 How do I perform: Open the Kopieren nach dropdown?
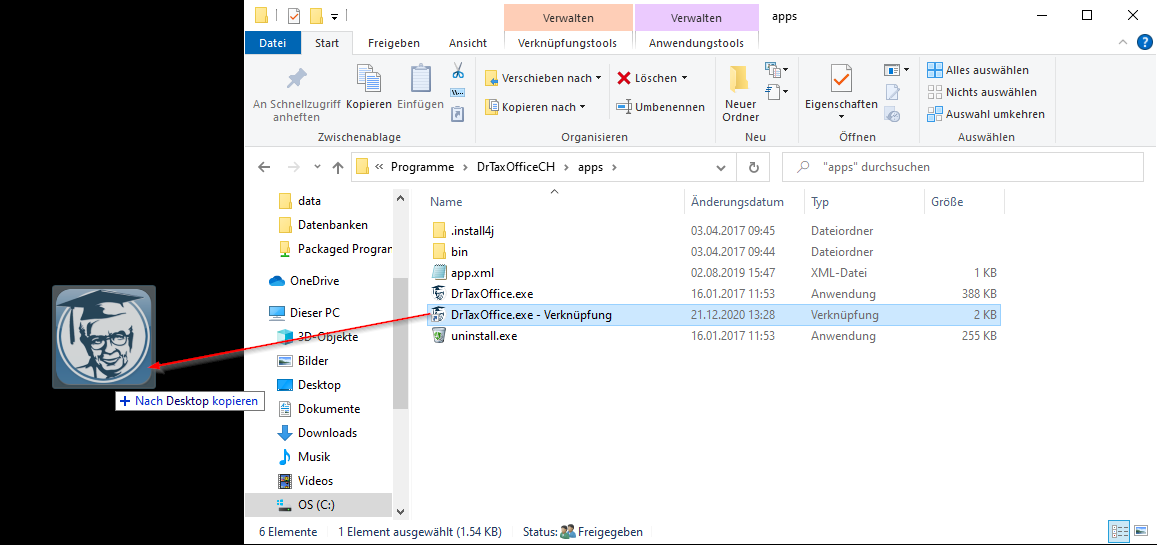[536, 107]
